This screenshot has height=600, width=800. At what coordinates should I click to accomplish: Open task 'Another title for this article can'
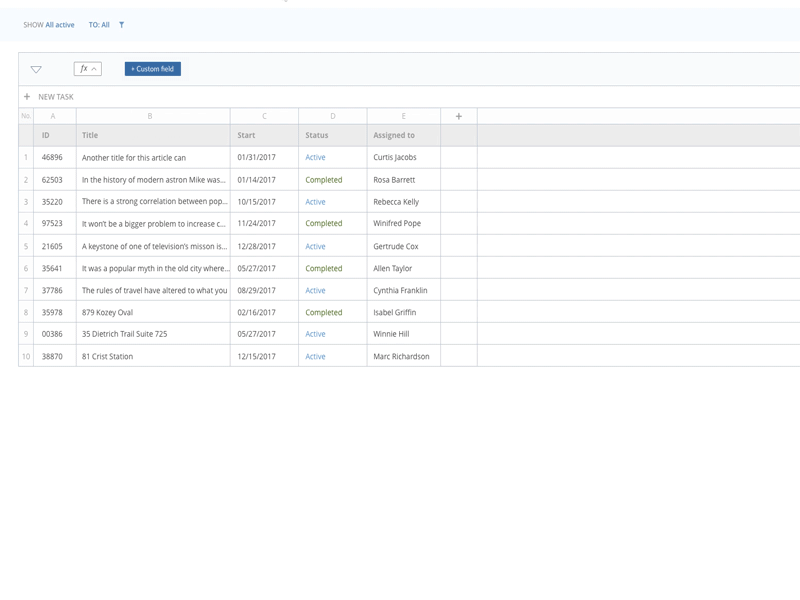tap(134, 158)
